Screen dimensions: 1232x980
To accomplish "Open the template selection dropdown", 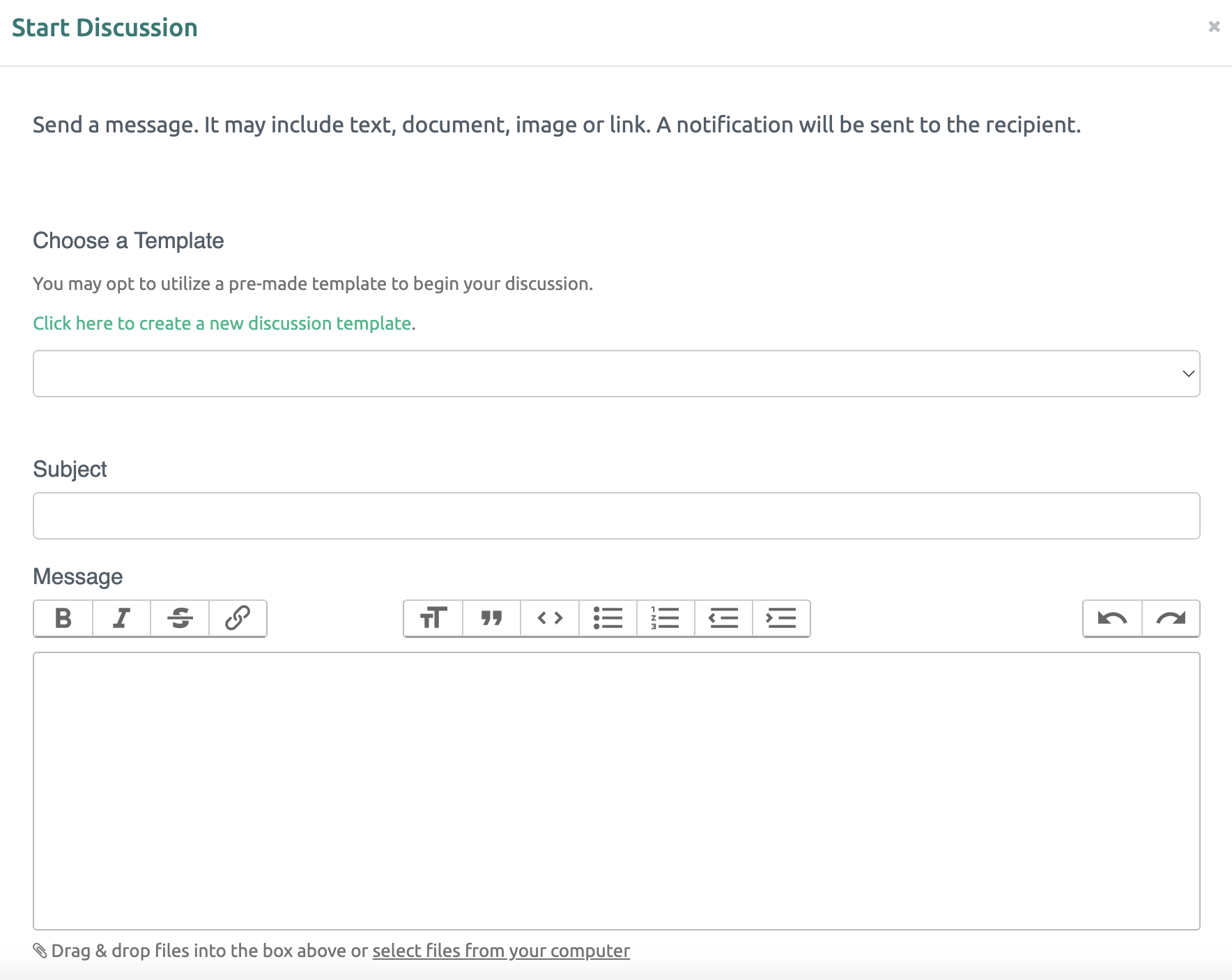I will click(616, 374).
